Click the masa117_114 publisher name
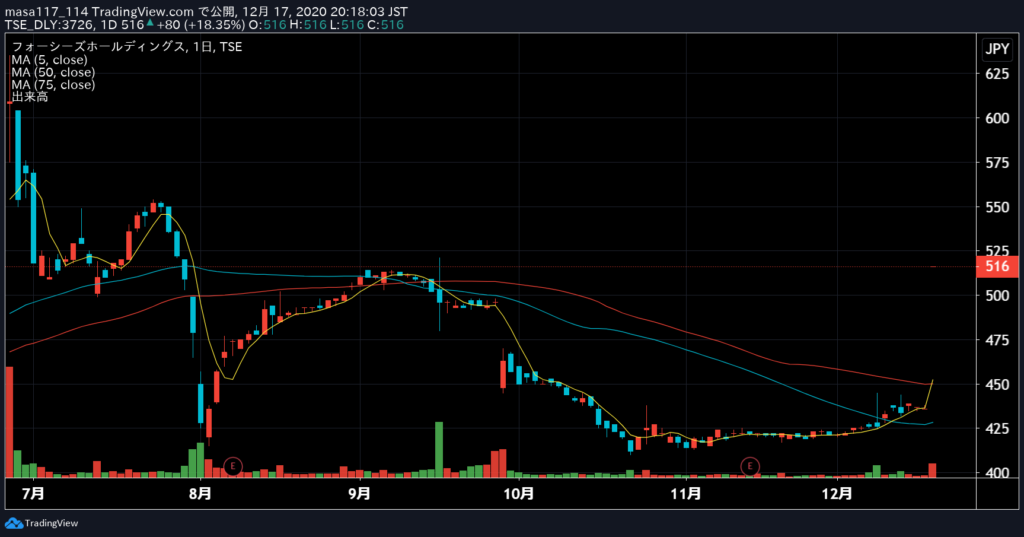 click(x=46, y=12)
